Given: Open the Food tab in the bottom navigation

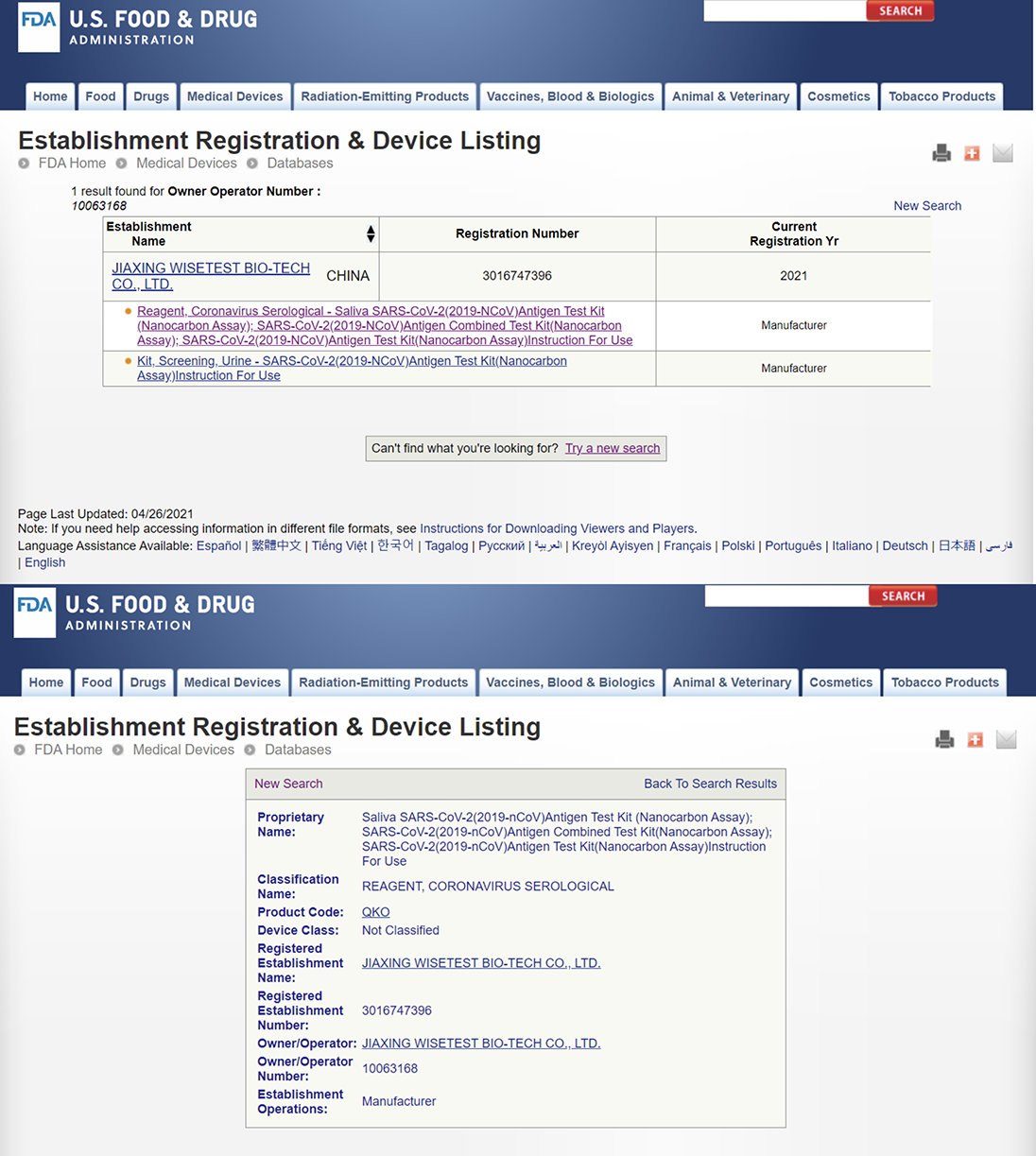Looking at the screenshot, I should (x=96, y=682).
